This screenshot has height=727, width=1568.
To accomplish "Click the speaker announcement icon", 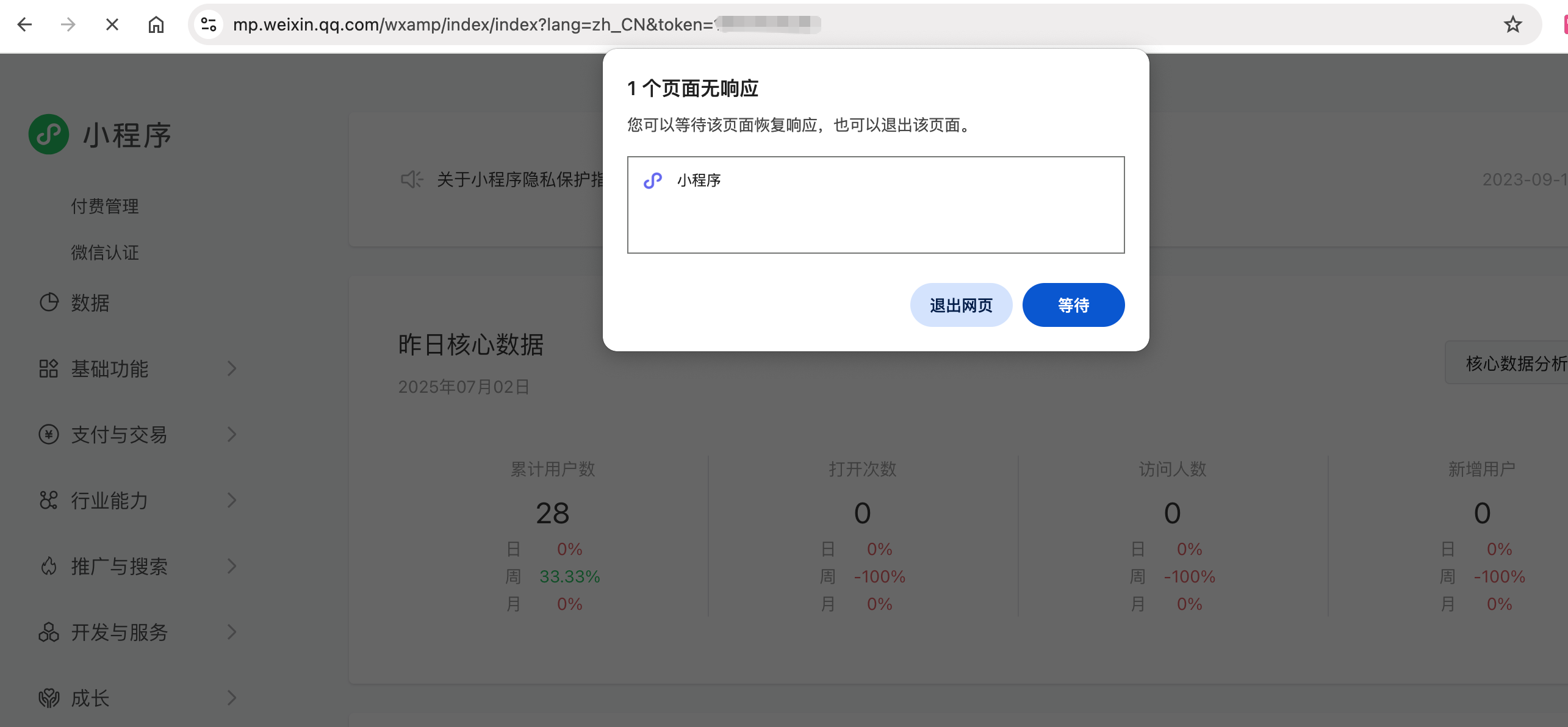I will pyautogui.click(x=411, y=179).
